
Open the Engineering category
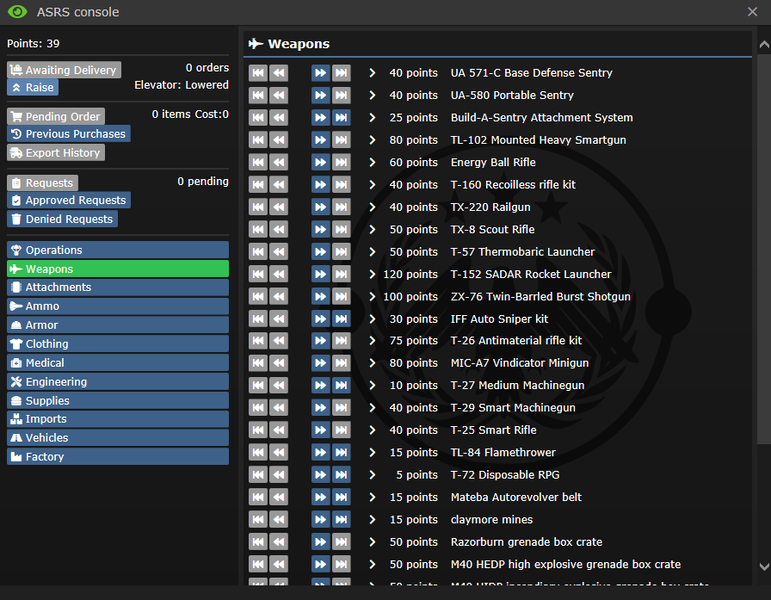(x=118, y=382)
